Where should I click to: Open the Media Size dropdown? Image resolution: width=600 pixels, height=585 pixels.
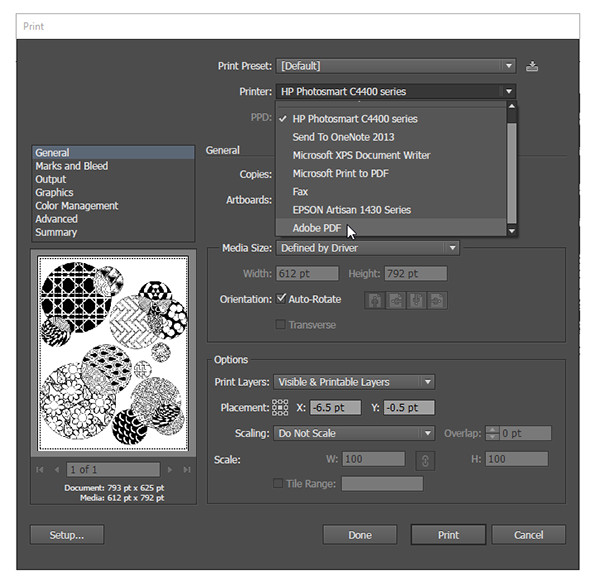click(x=367, y=248)
